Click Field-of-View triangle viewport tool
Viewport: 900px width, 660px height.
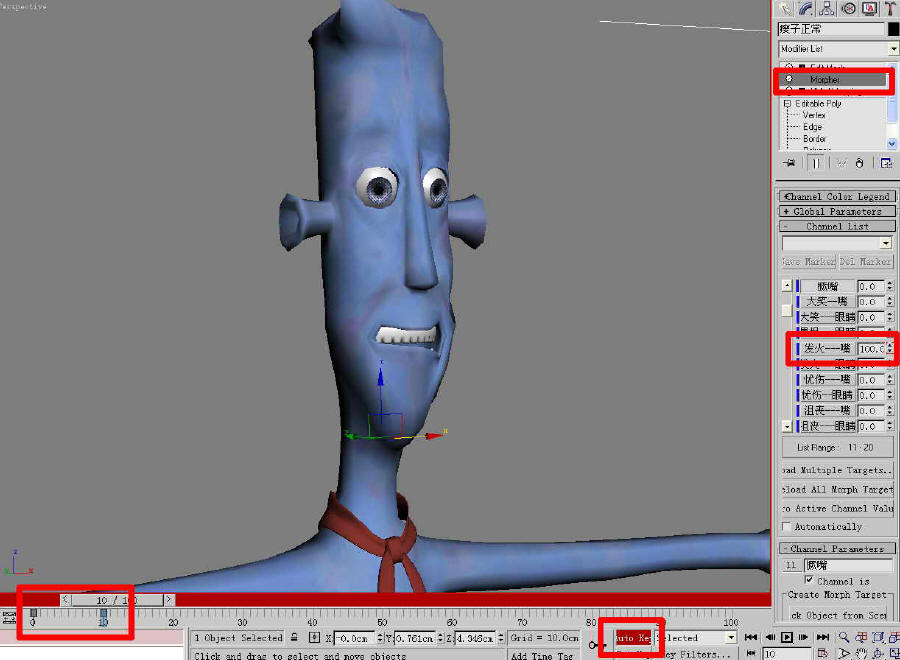[x=844, y=654]
